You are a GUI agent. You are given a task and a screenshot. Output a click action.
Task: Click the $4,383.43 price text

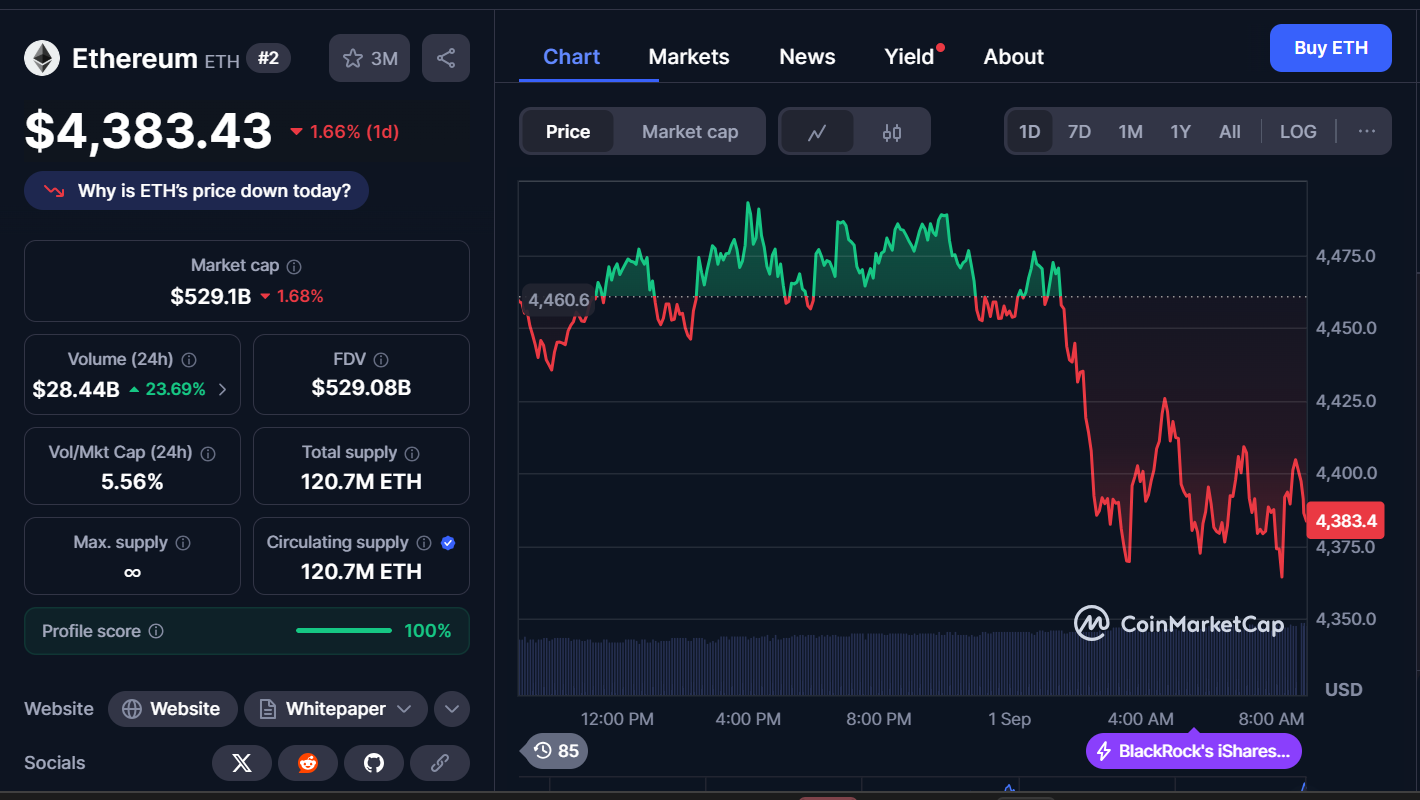[x=148, y=131]
